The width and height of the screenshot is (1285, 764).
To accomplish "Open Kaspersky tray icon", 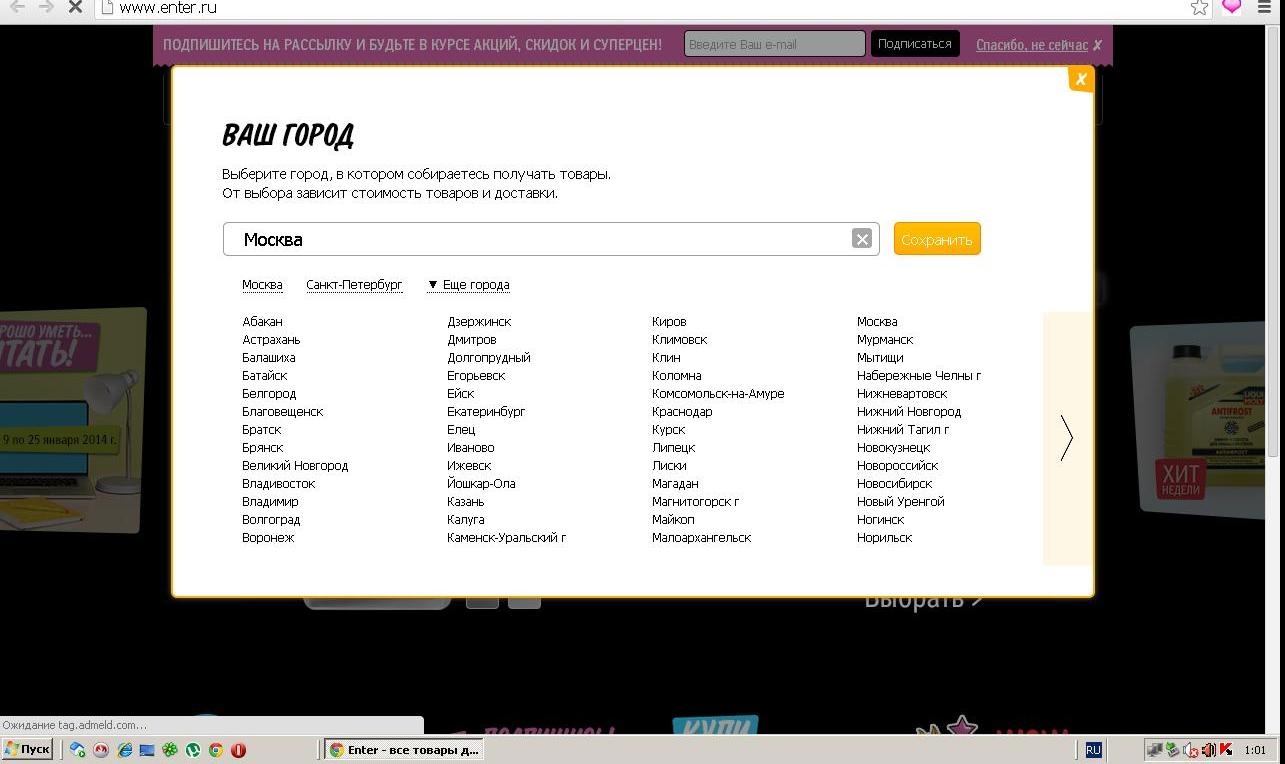I will click(1226, 750).
